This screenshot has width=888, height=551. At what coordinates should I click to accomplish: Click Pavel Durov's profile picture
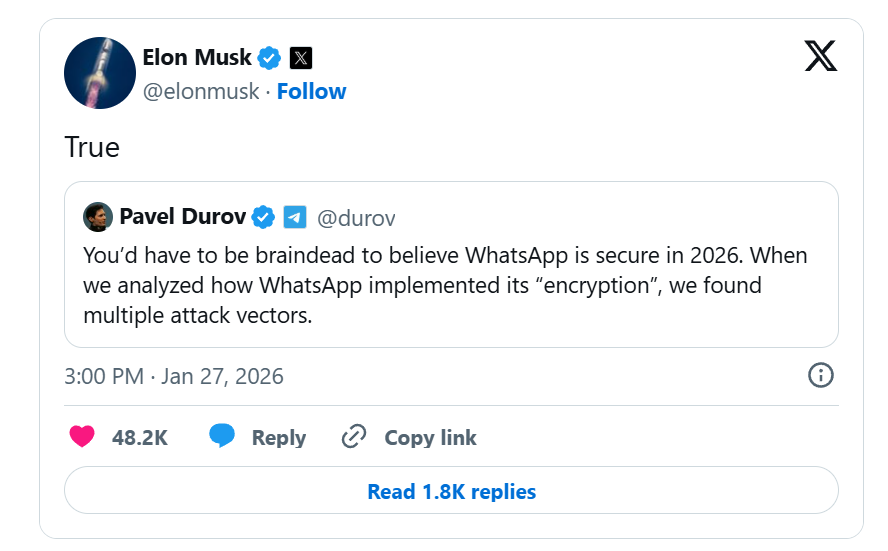pos(97,216)
